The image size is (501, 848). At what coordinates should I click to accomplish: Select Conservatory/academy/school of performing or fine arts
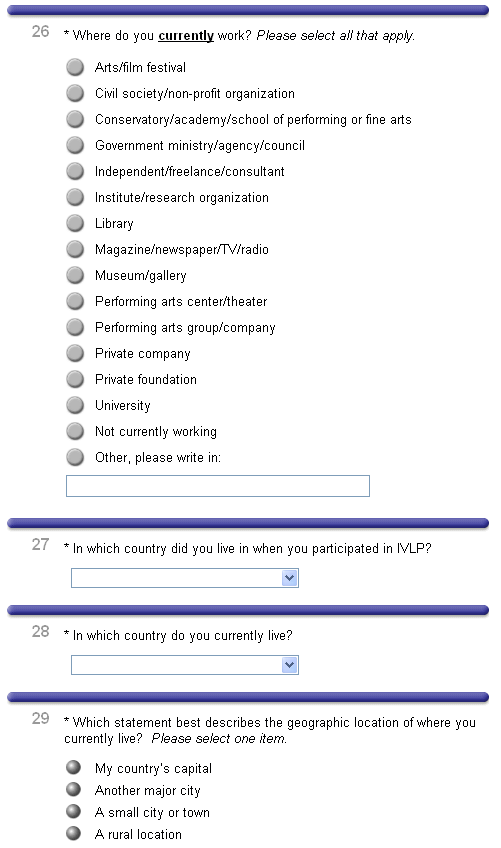pyautogui.click(x=75, y=120)
